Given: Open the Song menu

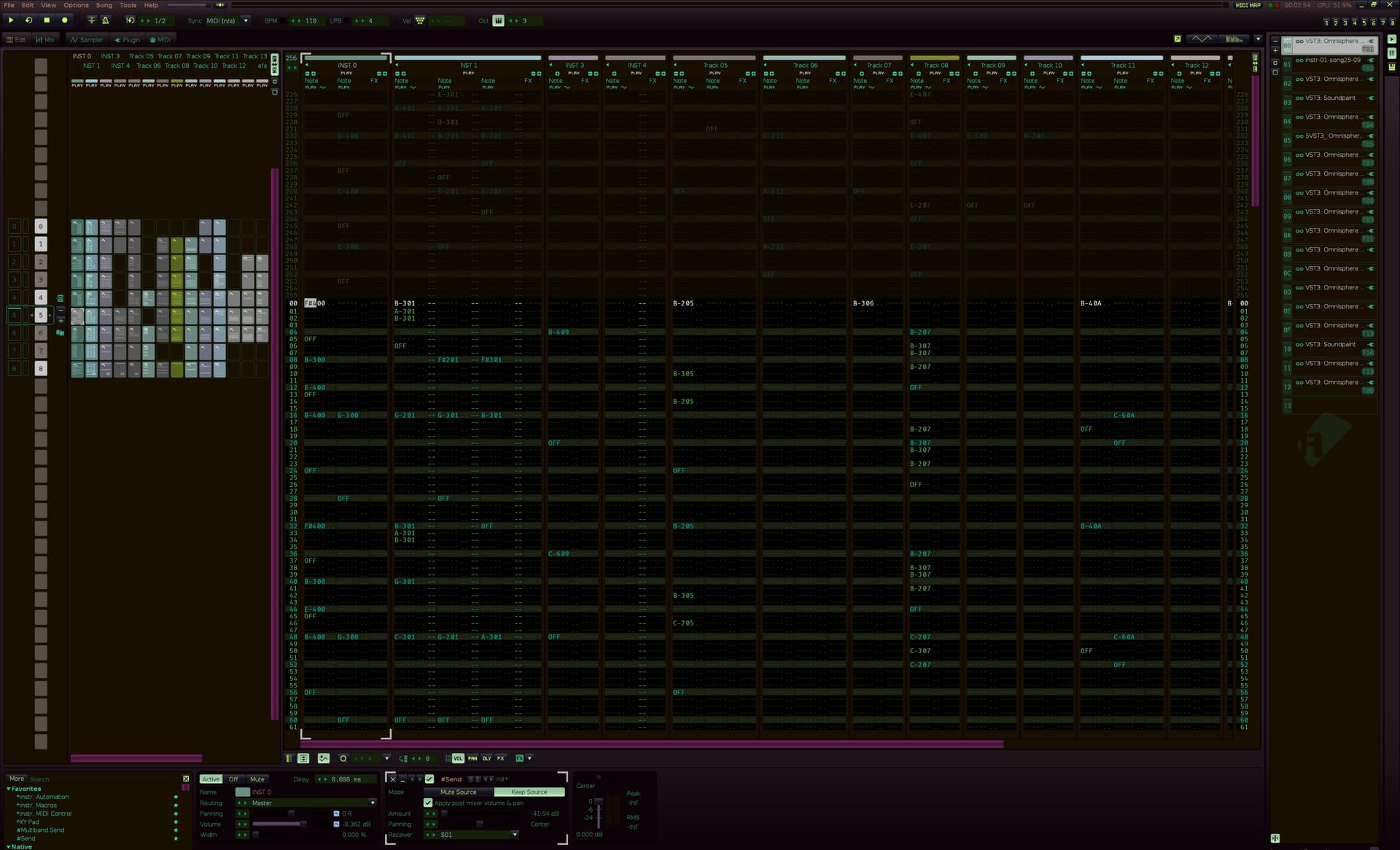Looking at the screenshot, I should pyautogui.click(x=104, y=5).
